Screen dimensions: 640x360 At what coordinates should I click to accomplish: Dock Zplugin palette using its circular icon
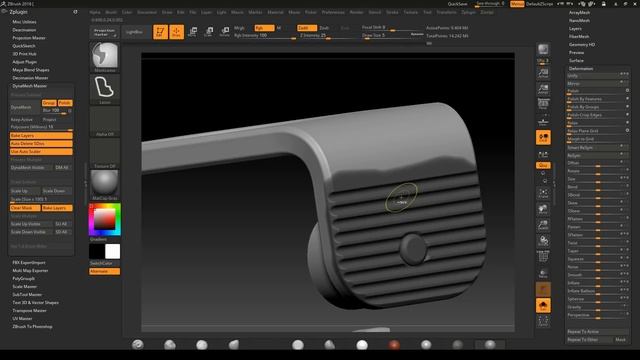tap(75, 12)
